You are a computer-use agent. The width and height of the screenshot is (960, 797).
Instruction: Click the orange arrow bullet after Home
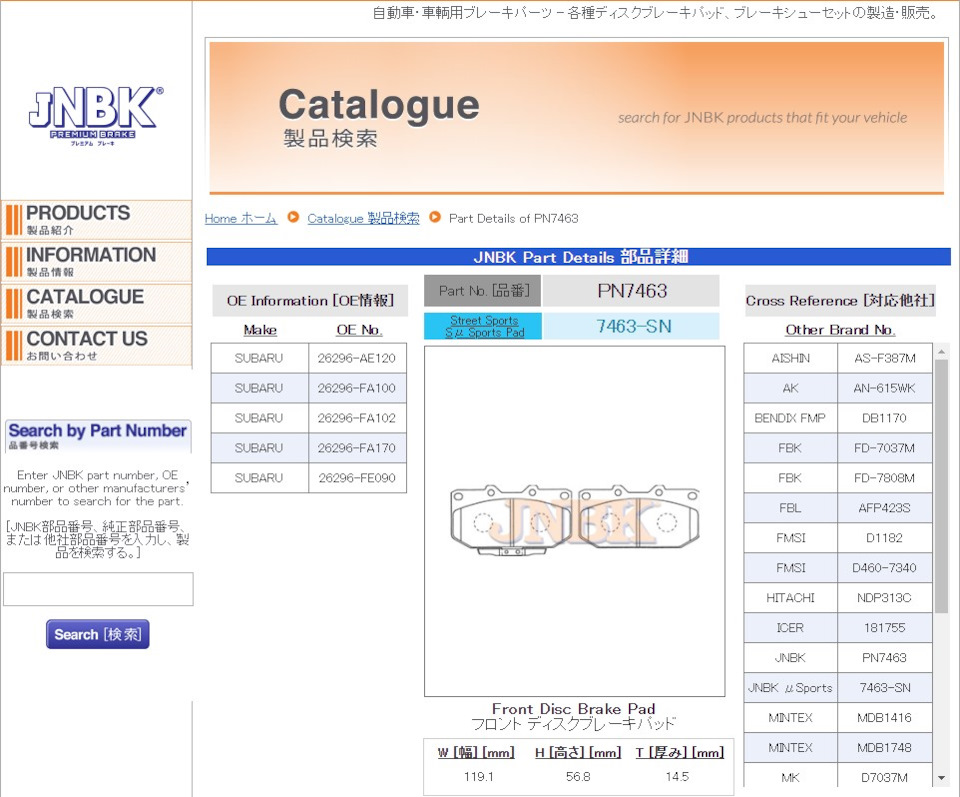point(293,217)
